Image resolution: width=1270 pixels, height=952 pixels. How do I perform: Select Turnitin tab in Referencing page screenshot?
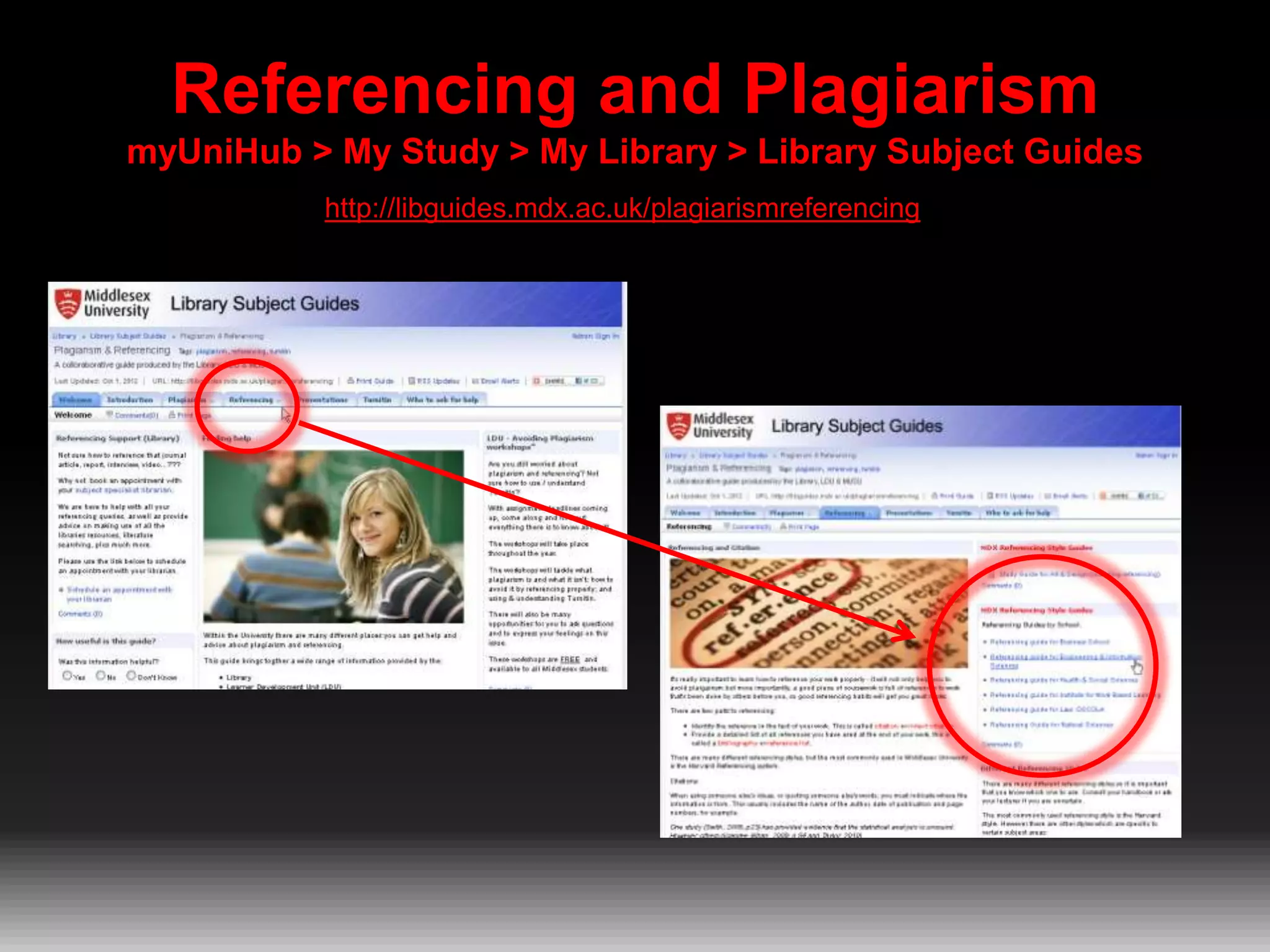click(959, 513)
